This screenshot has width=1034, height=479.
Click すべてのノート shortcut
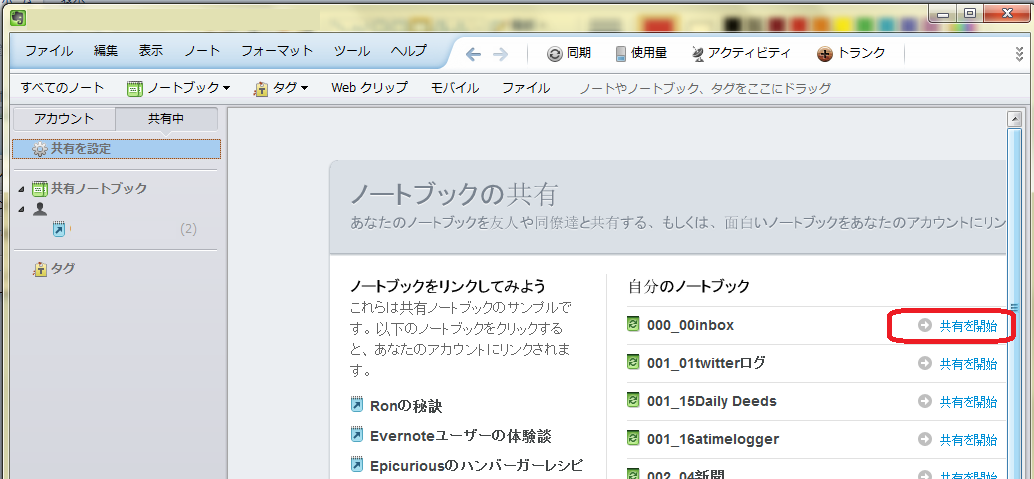[x=62, y=88]
